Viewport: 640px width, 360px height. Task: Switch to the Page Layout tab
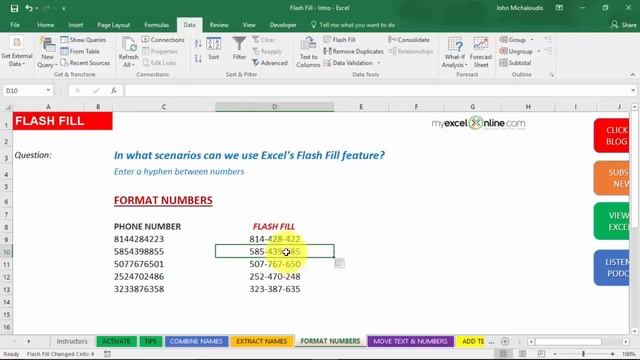click(x=113, y=25)
